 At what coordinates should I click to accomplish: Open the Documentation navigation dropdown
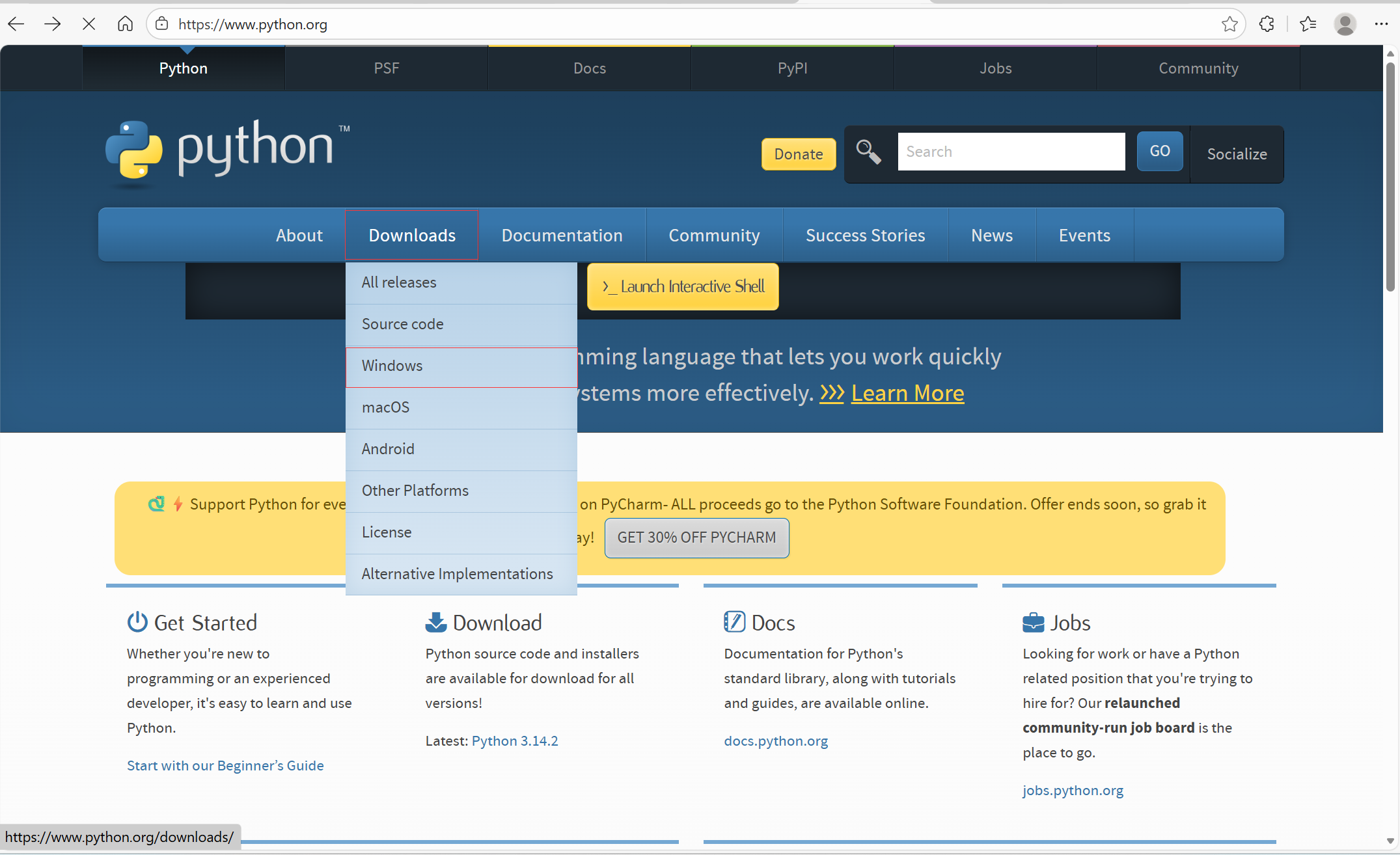(562, 235)
